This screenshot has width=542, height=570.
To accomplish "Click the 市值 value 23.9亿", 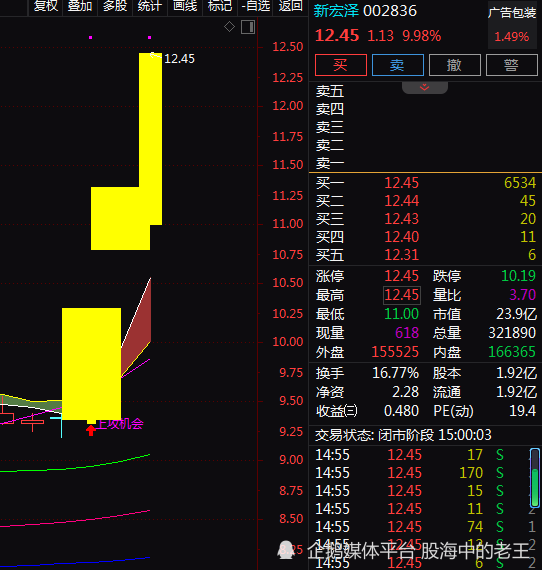I will (517, 314).
